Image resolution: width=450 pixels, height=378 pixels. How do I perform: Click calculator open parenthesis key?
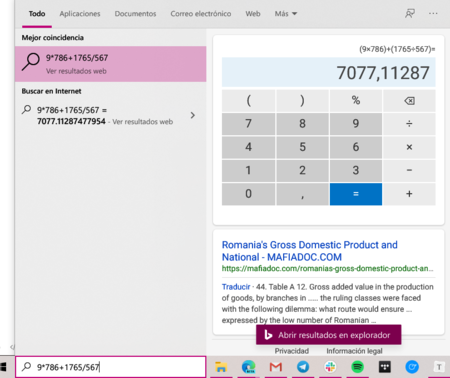coord(249,100)
